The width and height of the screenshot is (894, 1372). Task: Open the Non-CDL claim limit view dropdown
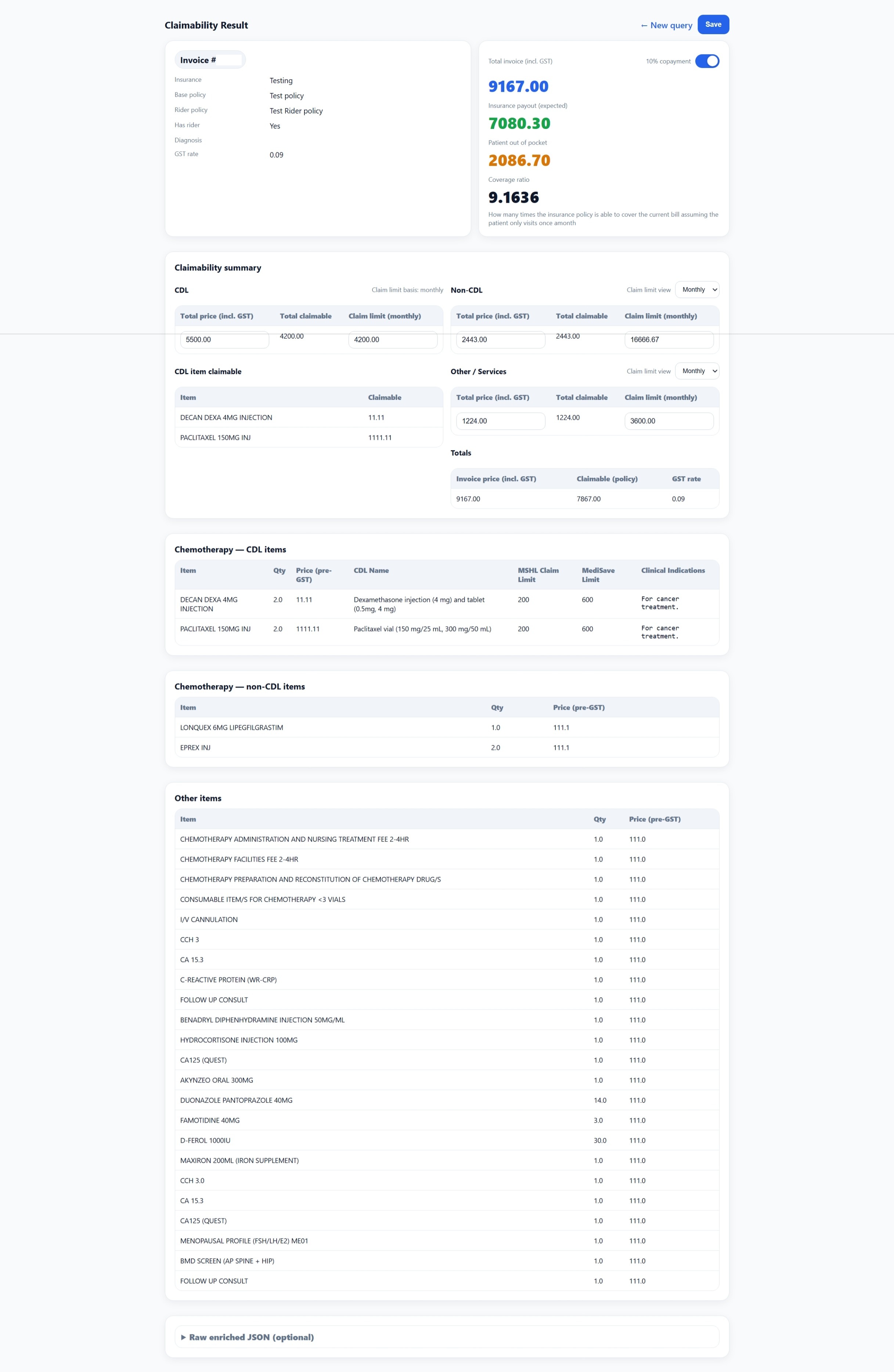[x=697, y=289]
